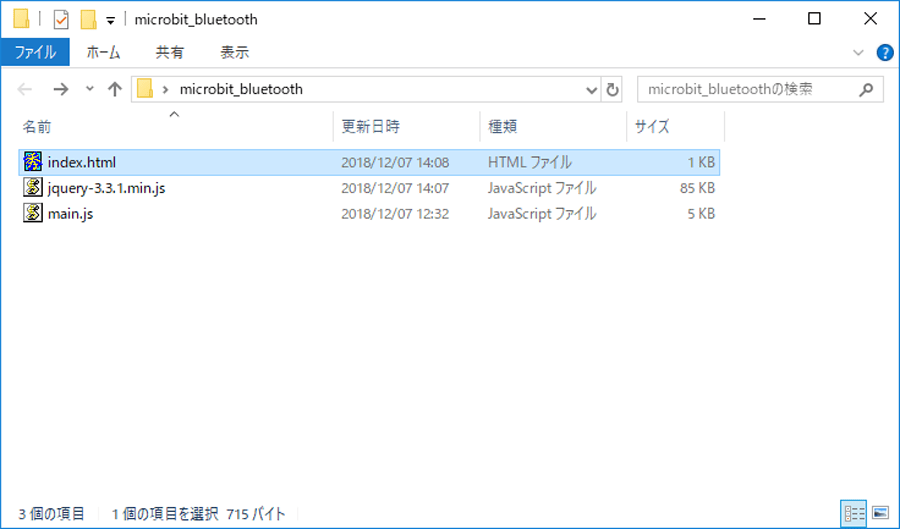Click the main.js file icon
The width and height of the screenshot is (900, 529).
[x=33, y=213]
